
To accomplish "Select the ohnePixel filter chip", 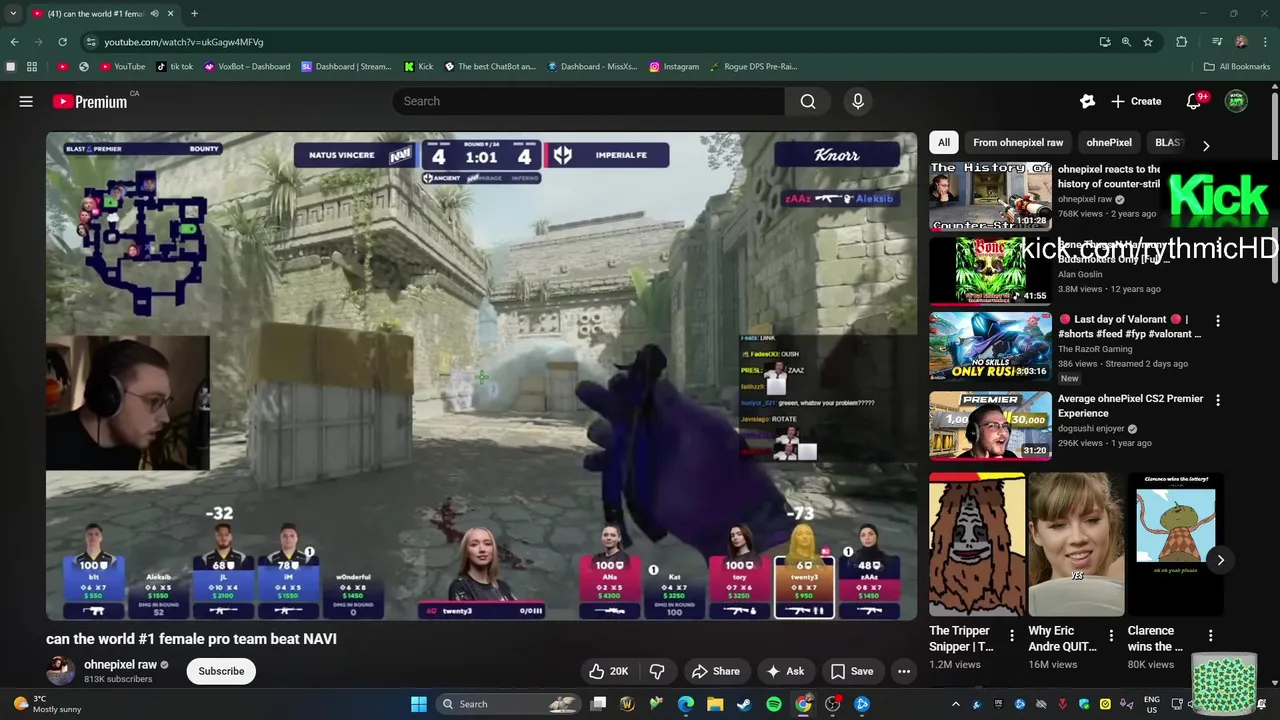I will coord(1108,142).
